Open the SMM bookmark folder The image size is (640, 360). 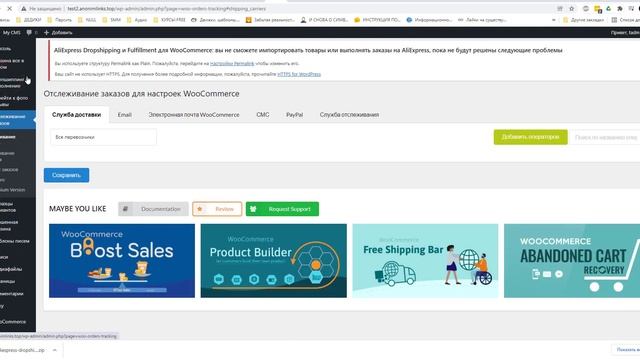pos(112,20)
